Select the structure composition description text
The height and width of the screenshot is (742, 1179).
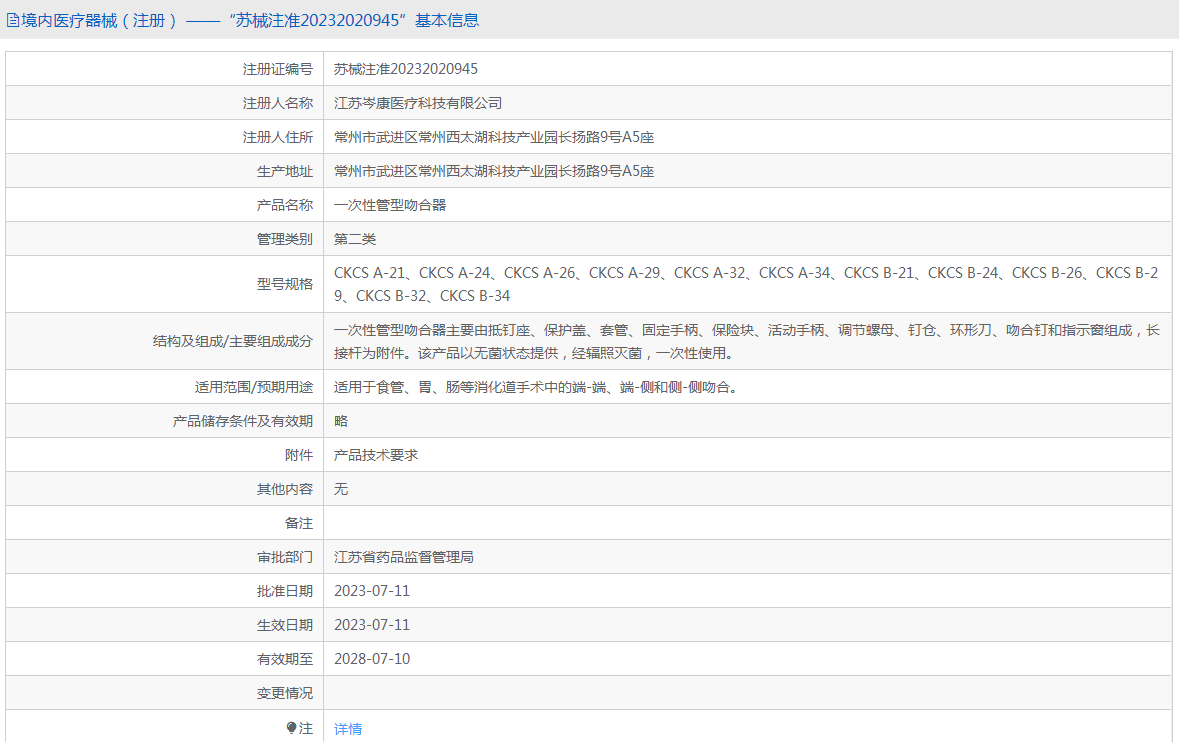tap(747, 341)
